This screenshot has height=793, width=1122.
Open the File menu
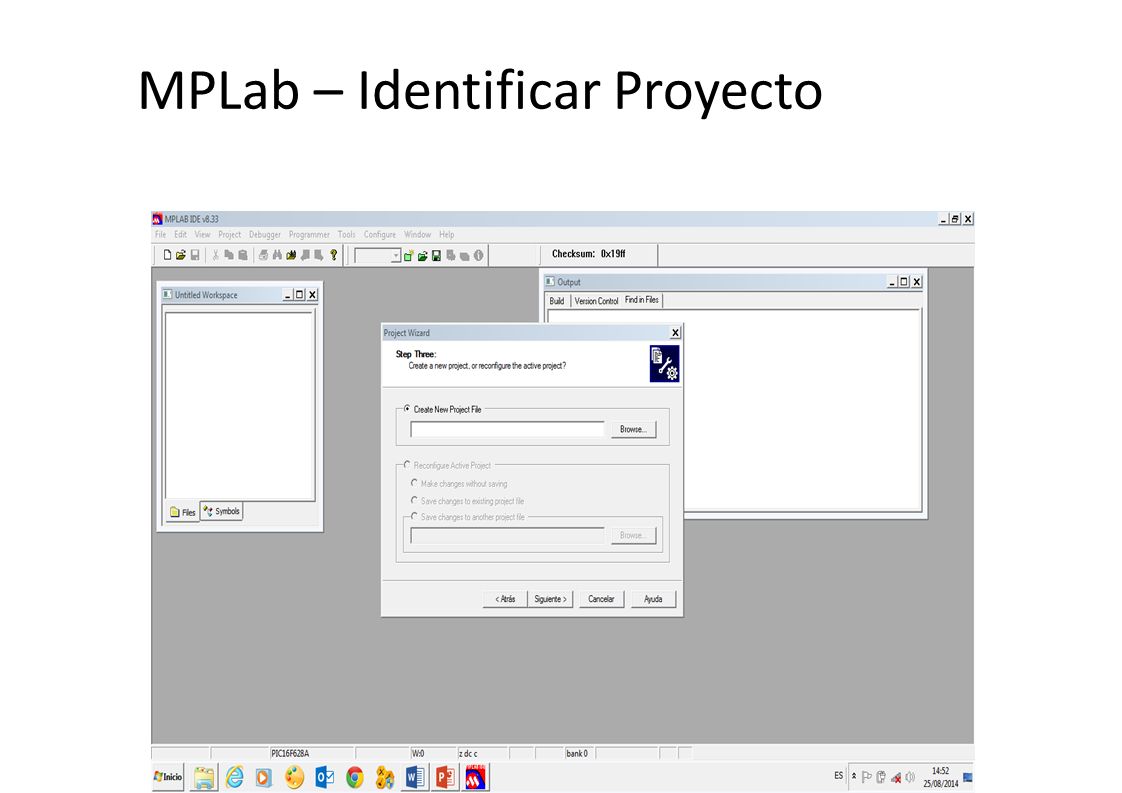click(x=160, y=235)
